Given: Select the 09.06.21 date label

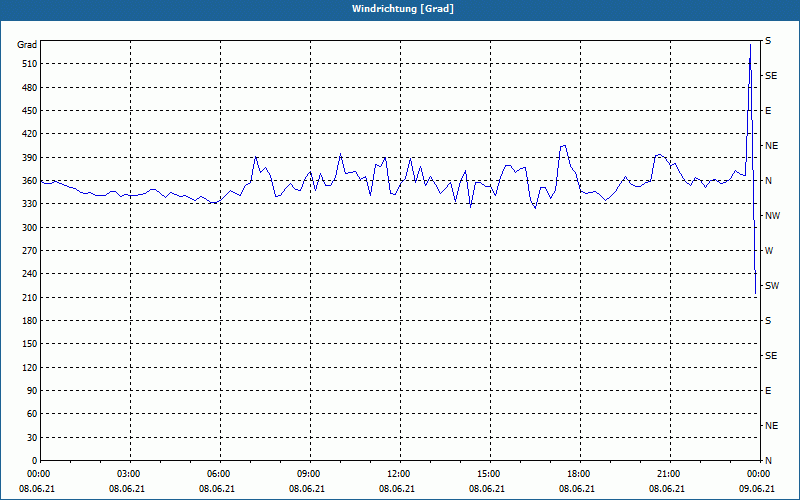Looking at the screenshot, I should tap(757, 489).
